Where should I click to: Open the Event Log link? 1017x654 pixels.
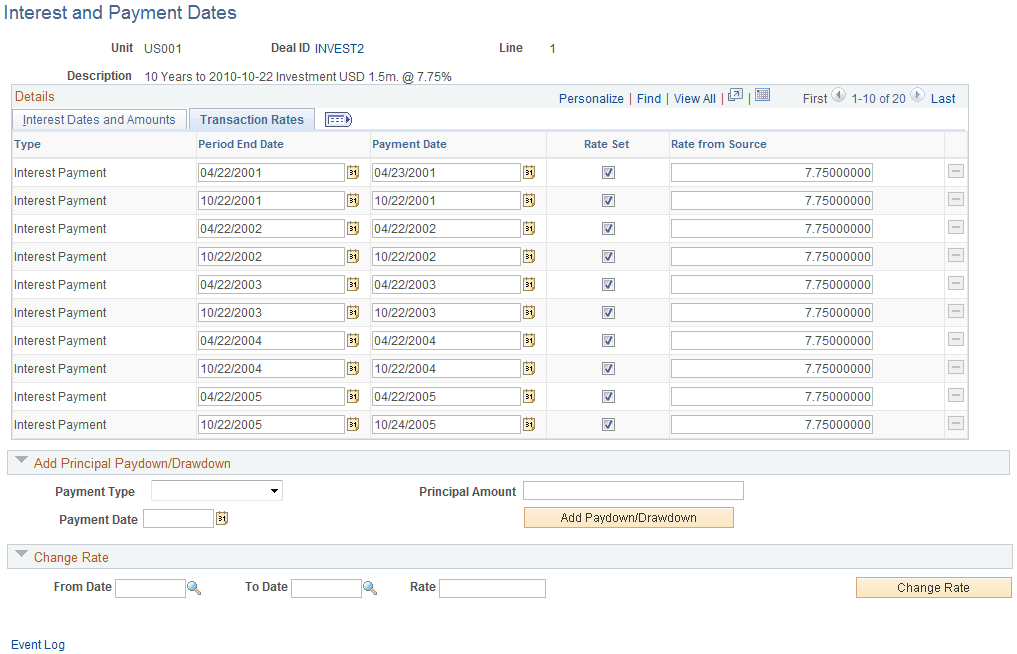coord(37,644)
